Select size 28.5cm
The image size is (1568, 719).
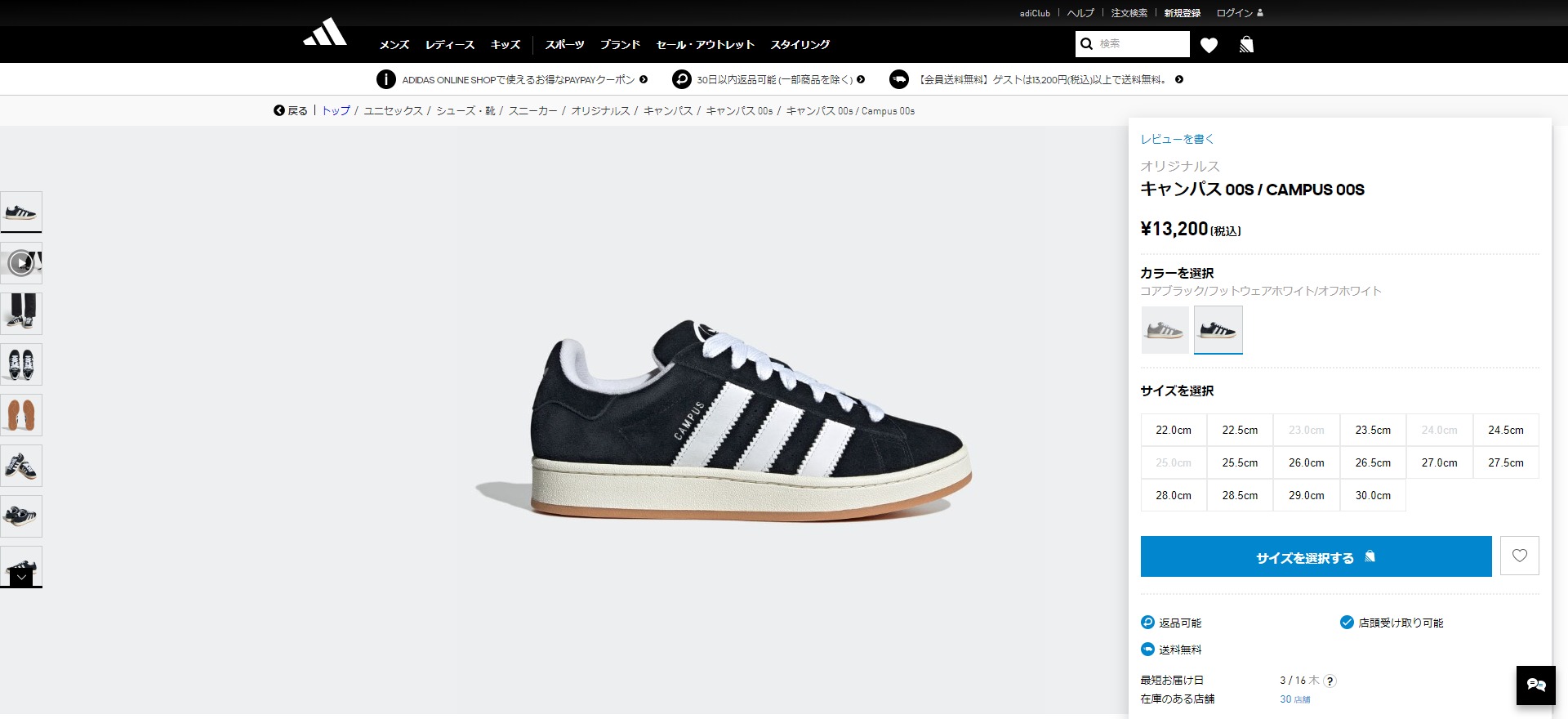point(1240,495)
